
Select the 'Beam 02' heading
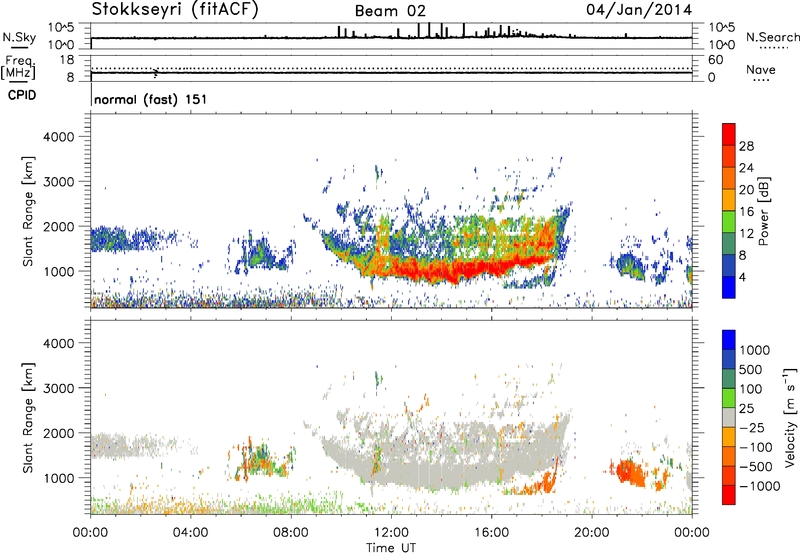[390, 11]
